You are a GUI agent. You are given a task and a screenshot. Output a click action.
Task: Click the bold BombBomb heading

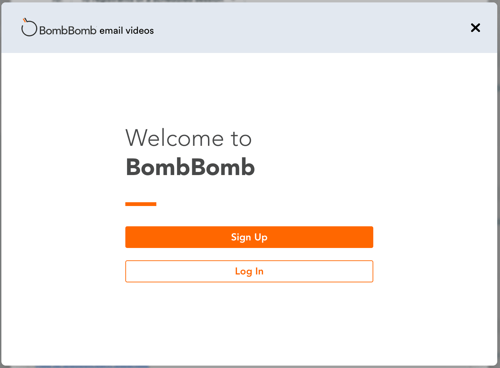click(x=190, y=167)
